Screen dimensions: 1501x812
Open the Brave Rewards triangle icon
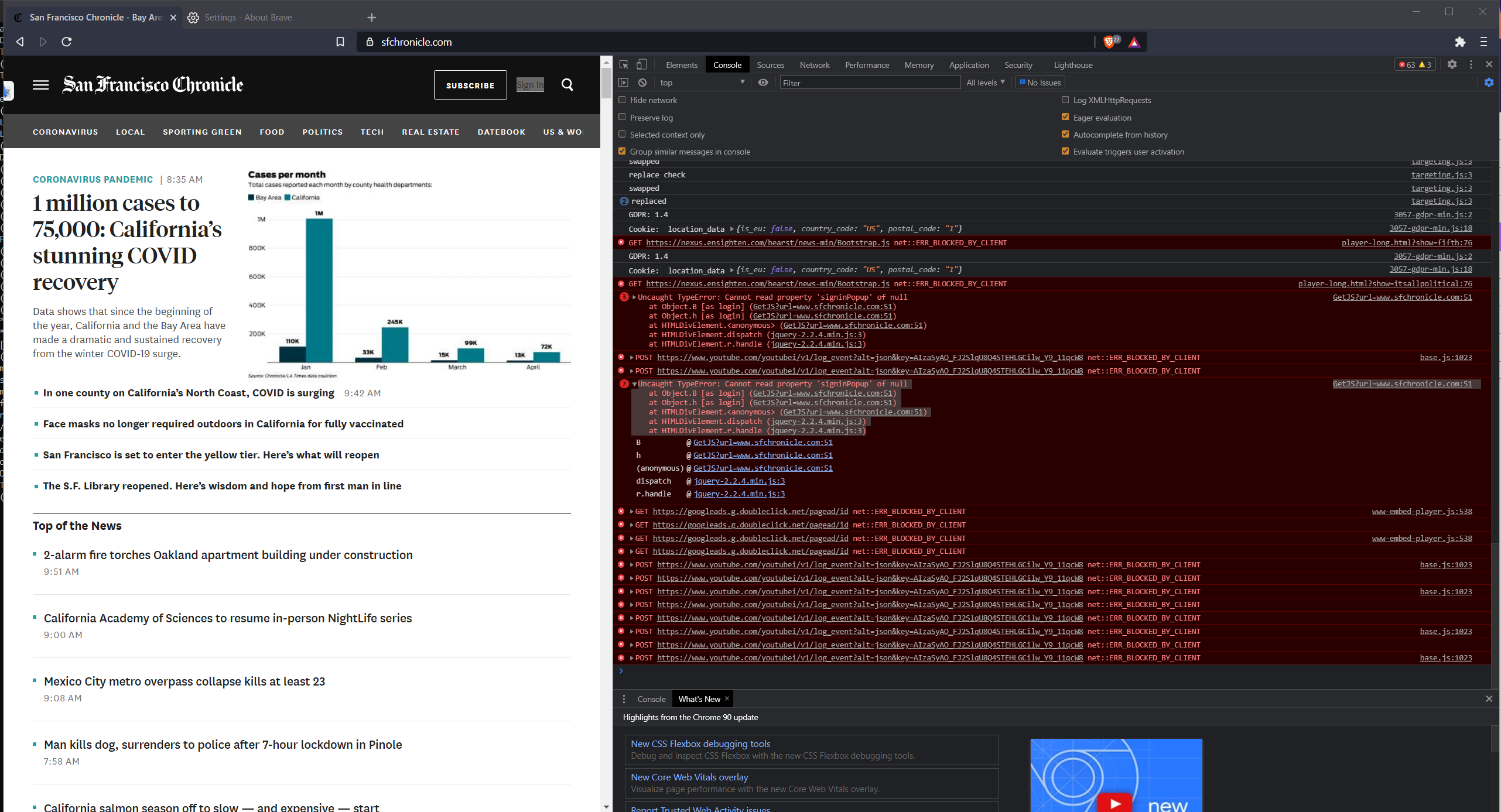click(1134, 42)
